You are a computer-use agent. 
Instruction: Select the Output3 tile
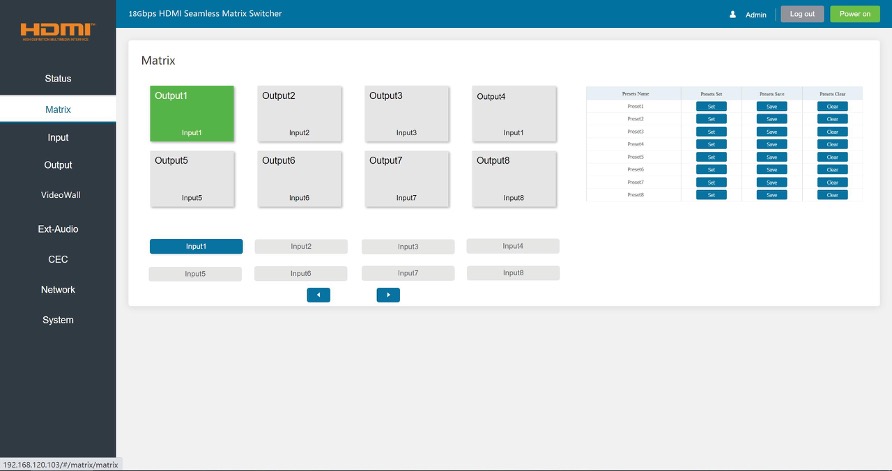[x=407, y=113]
